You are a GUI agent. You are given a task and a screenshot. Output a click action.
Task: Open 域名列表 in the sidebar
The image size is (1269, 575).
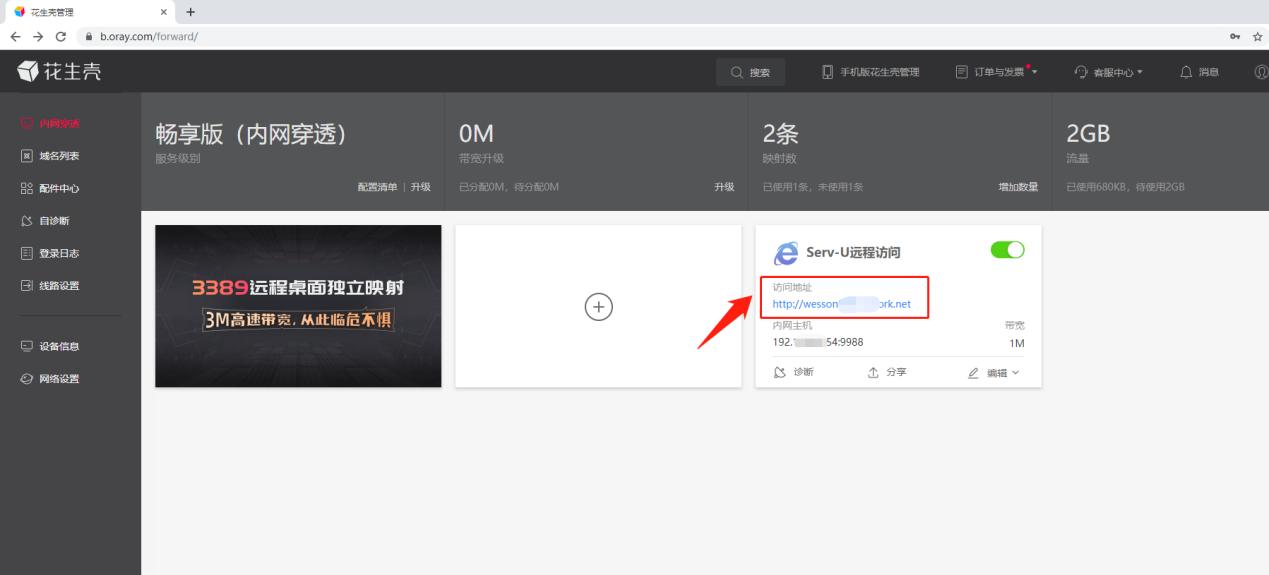[50, 156]
